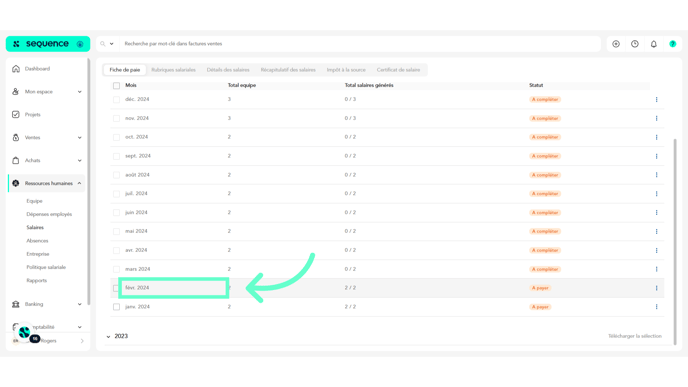Collapse the Ressources humaines chevron

79,183
